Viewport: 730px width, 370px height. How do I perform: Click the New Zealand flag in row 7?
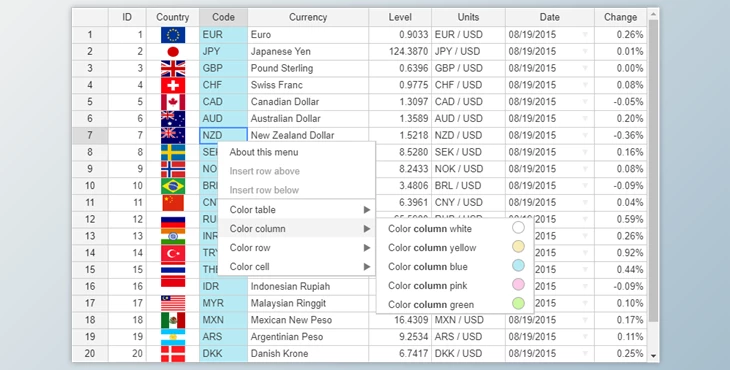tap(173, 135)
